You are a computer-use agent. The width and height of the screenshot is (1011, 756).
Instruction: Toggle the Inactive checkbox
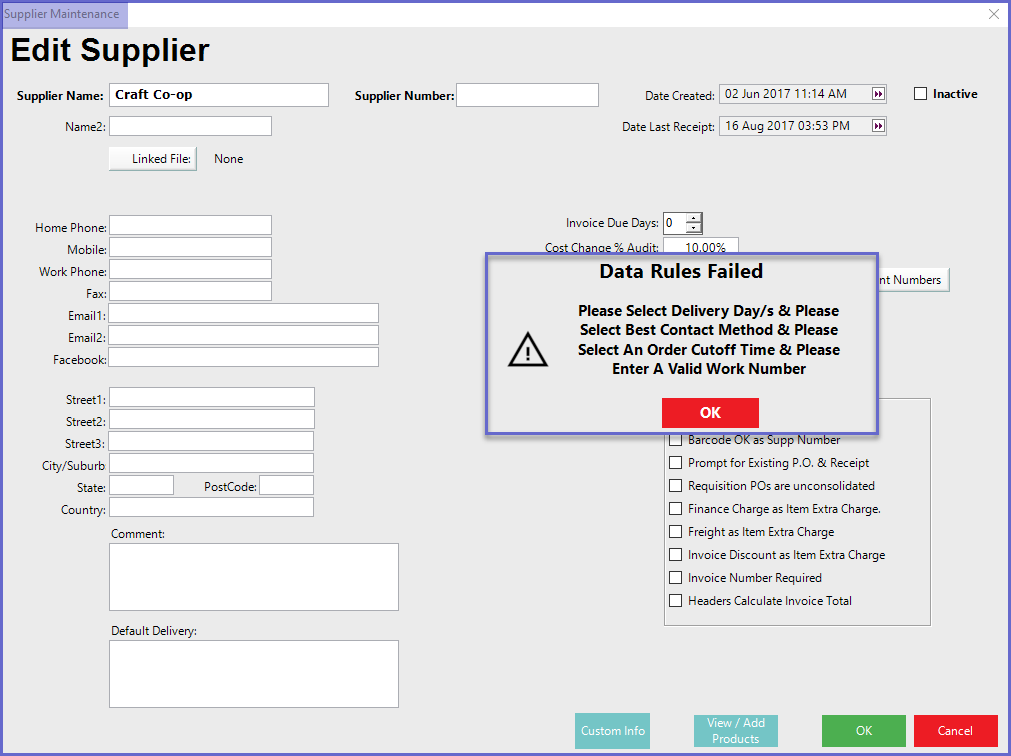point(921,94)
